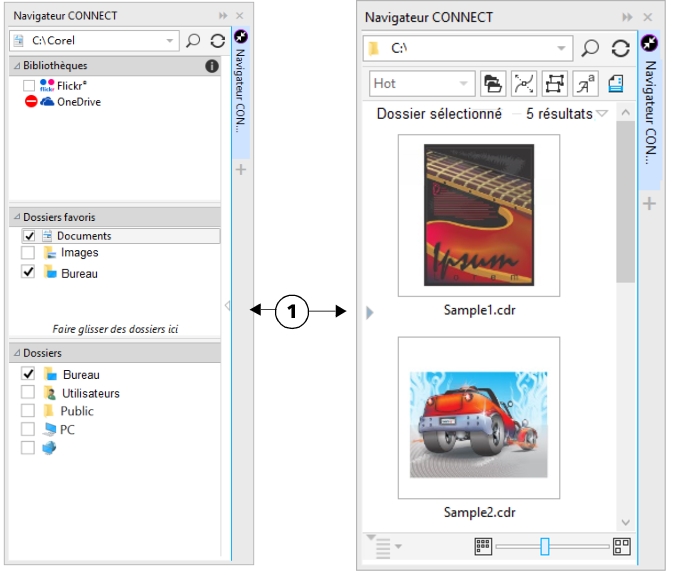This screenshot has width=677, height=575.
Task: Check the Flickr library checkbox
Action: coord(29,86)
